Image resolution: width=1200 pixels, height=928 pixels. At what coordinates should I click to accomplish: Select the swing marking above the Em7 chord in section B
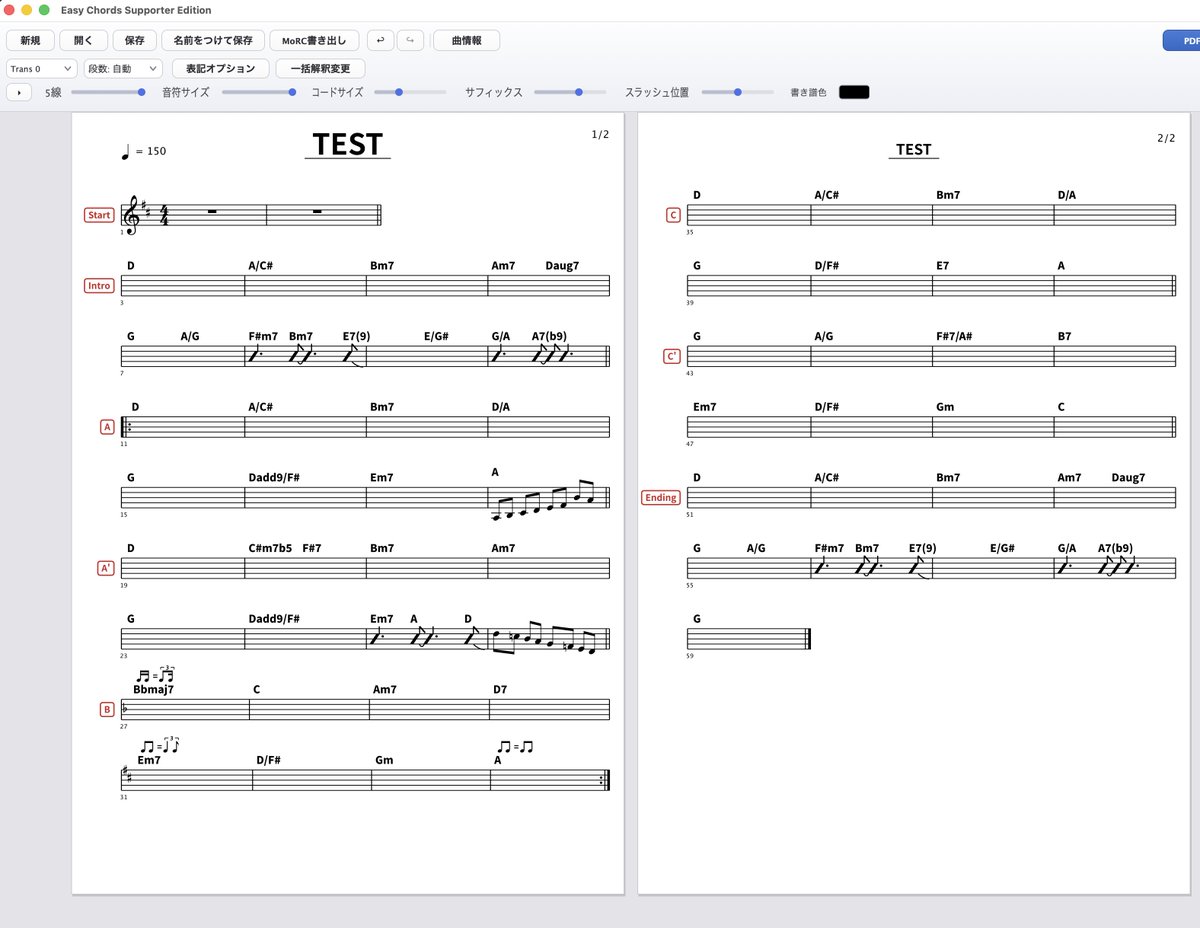pos(160,746)
